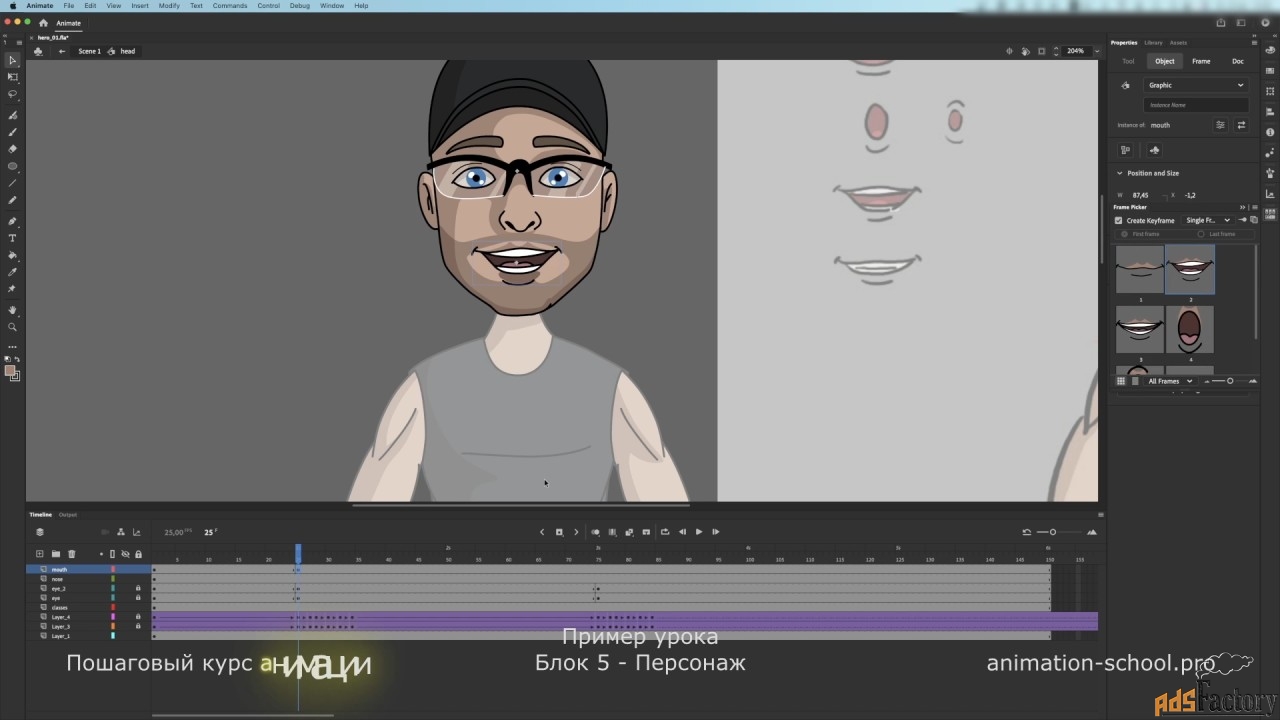Select mouth frame 4 open-mouth thumbnail

(1189, 329)
